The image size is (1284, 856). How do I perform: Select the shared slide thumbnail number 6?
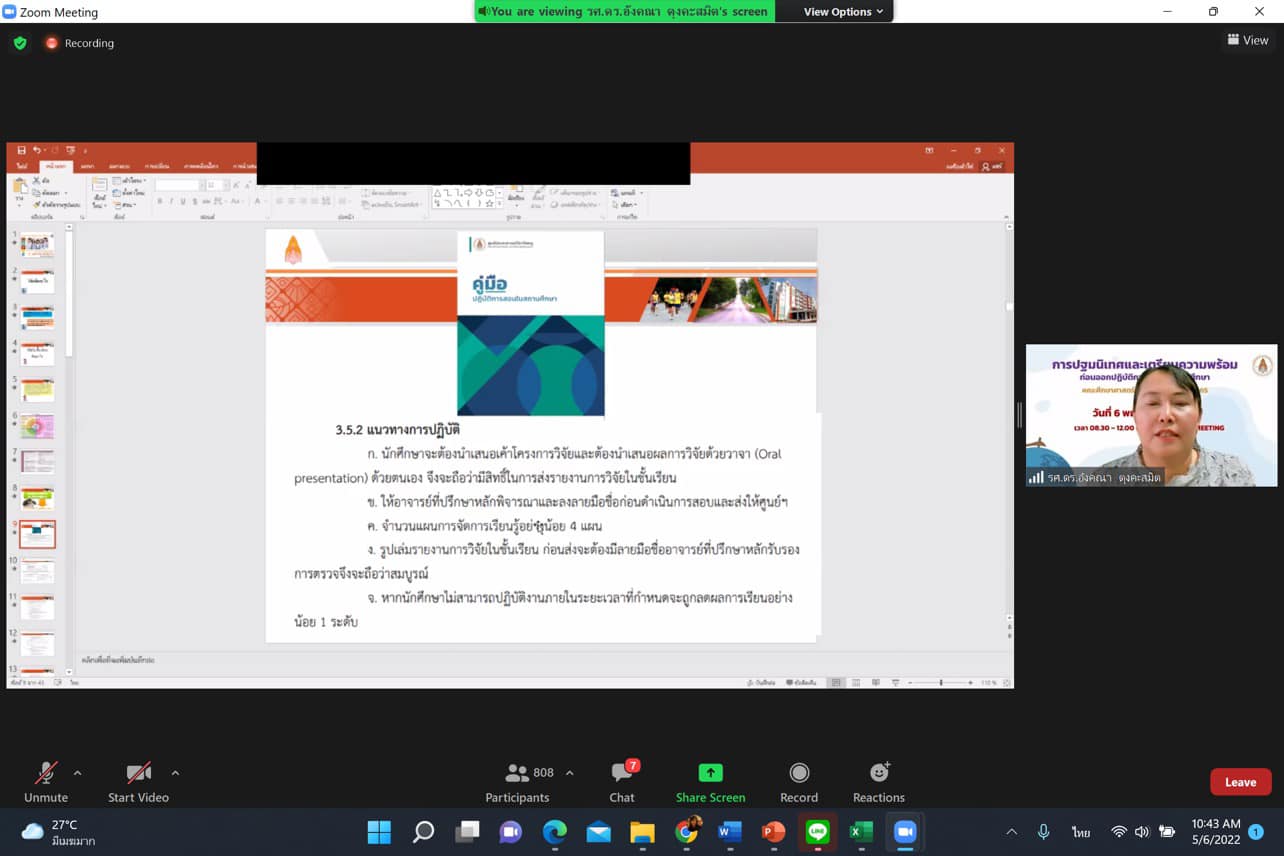[x=38, y=426]
